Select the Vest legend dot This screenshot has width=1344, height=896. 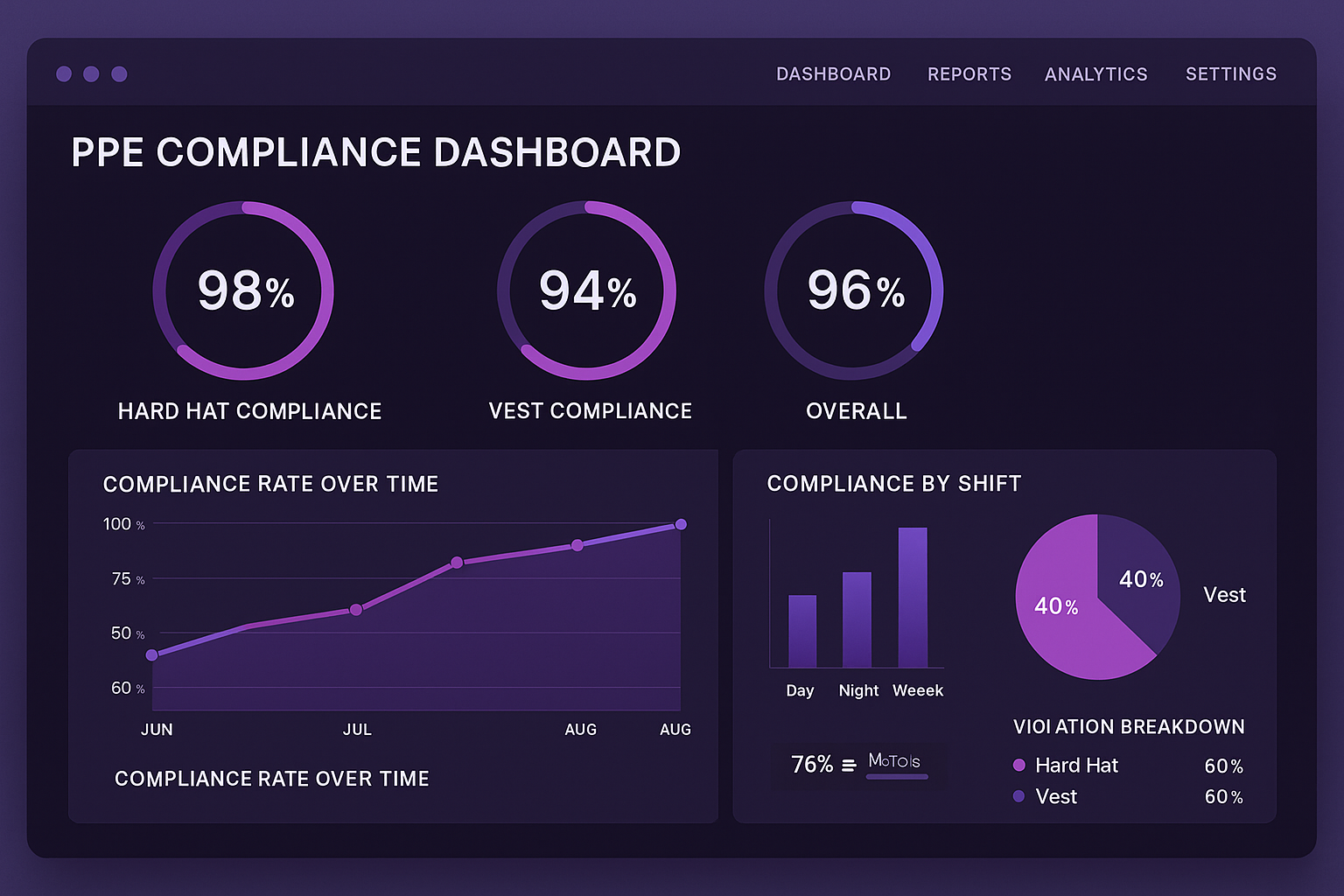(1018, 796)
